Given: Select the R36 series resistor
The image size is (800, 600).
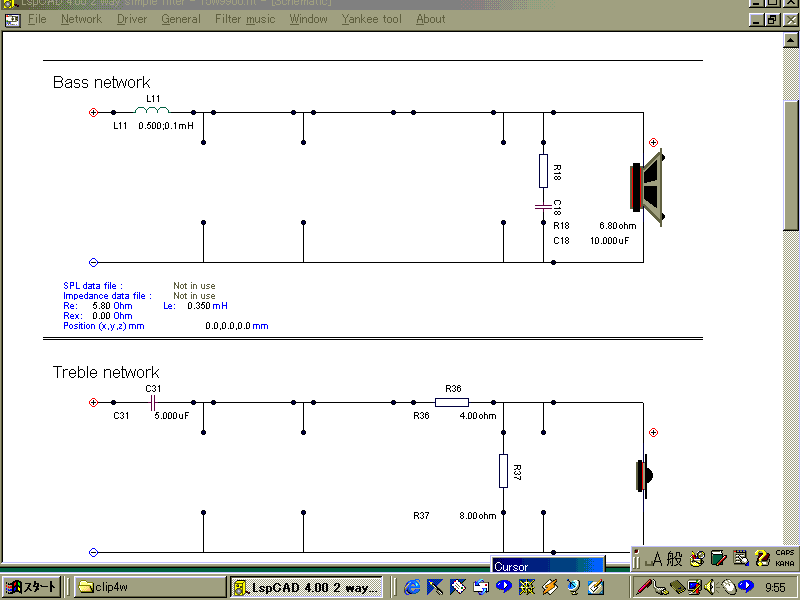Looking at the screenshot, I should [452, 402].
